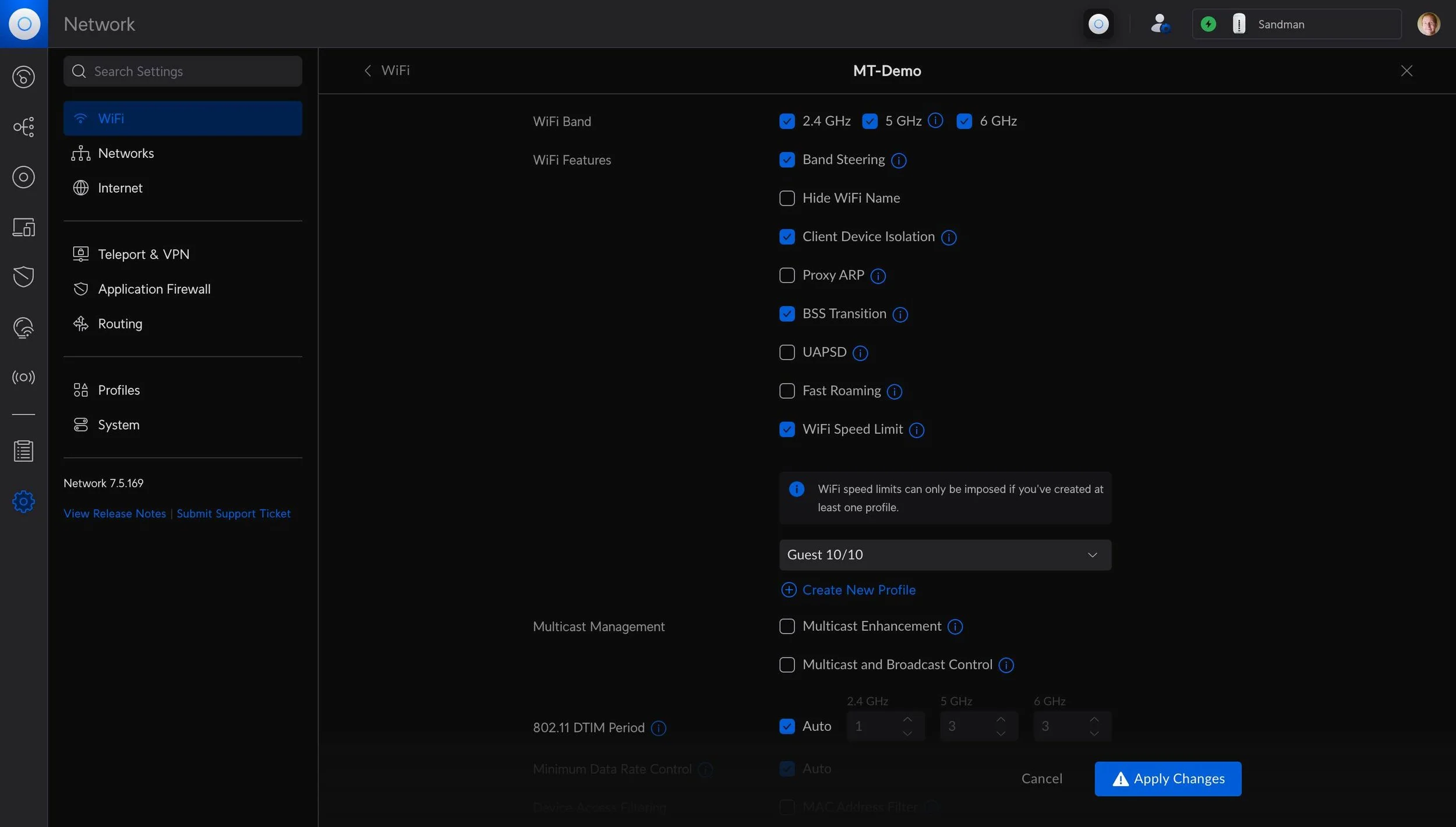Switch to the Profiles section
Screen dimensions: 1456x827
[118, 390]
